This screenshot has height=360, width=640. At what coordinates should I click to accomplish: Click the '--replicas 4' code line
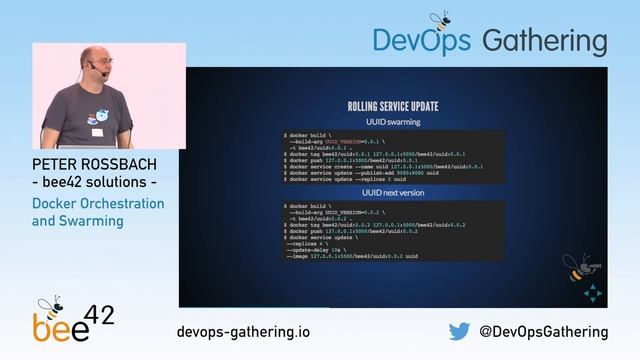(x=307, y=244)
